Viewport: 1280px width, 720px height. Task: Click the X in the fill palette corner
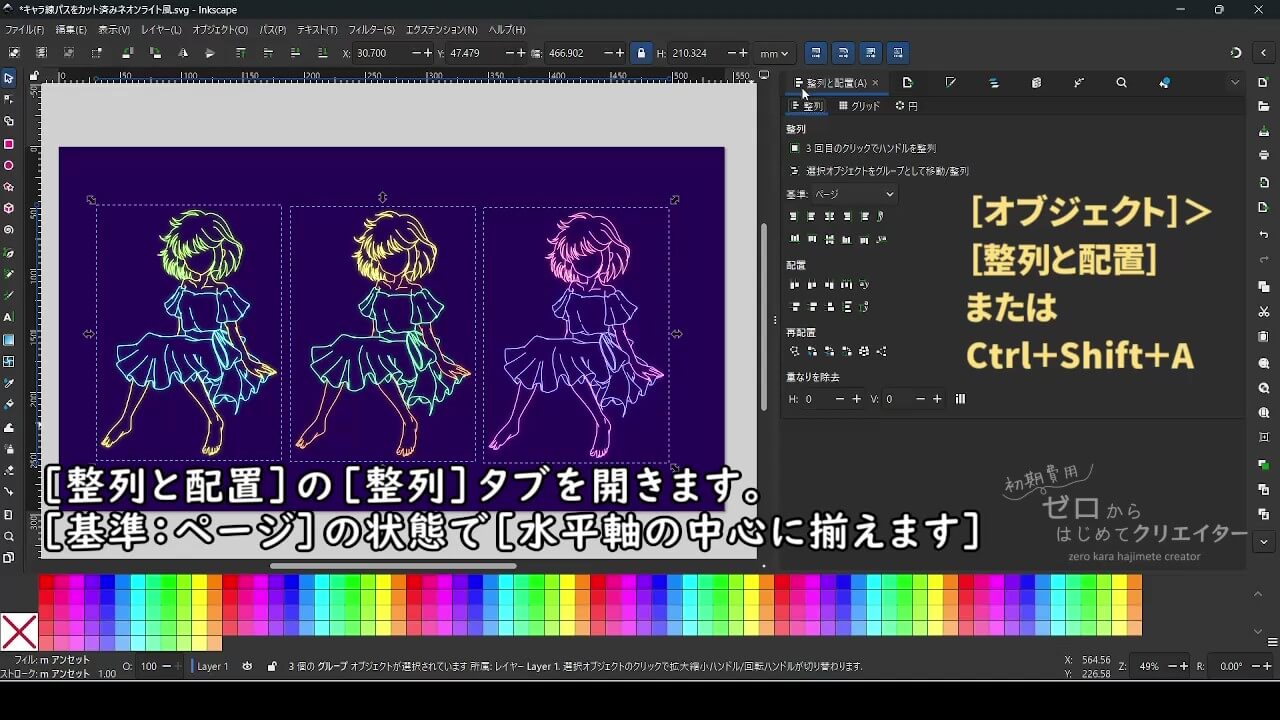(x=19, y=631)
